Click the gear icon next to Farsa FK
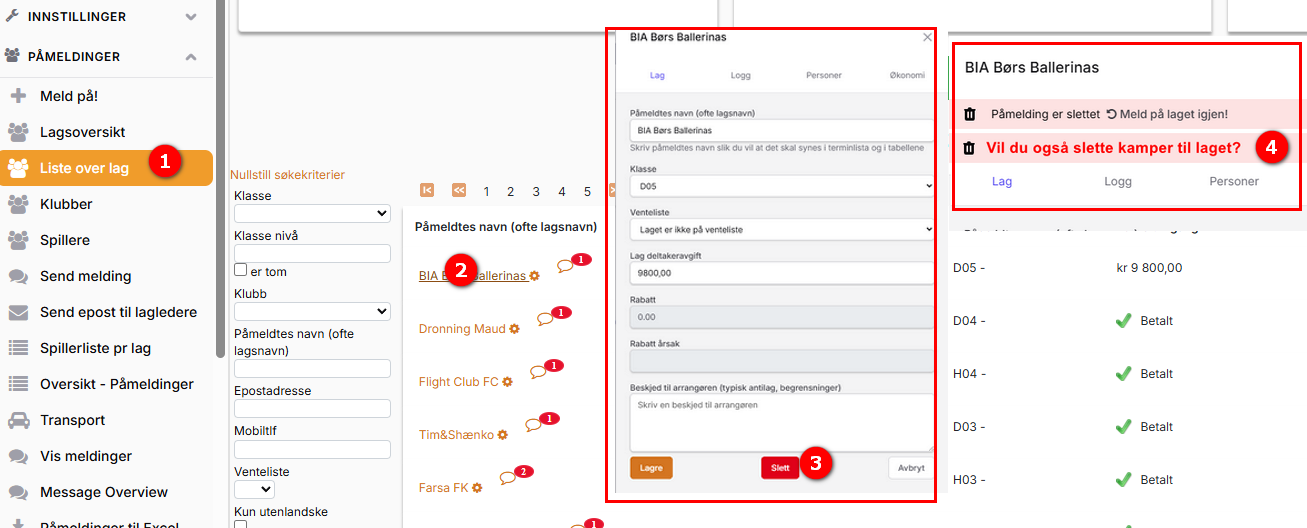 coord(478,488)
